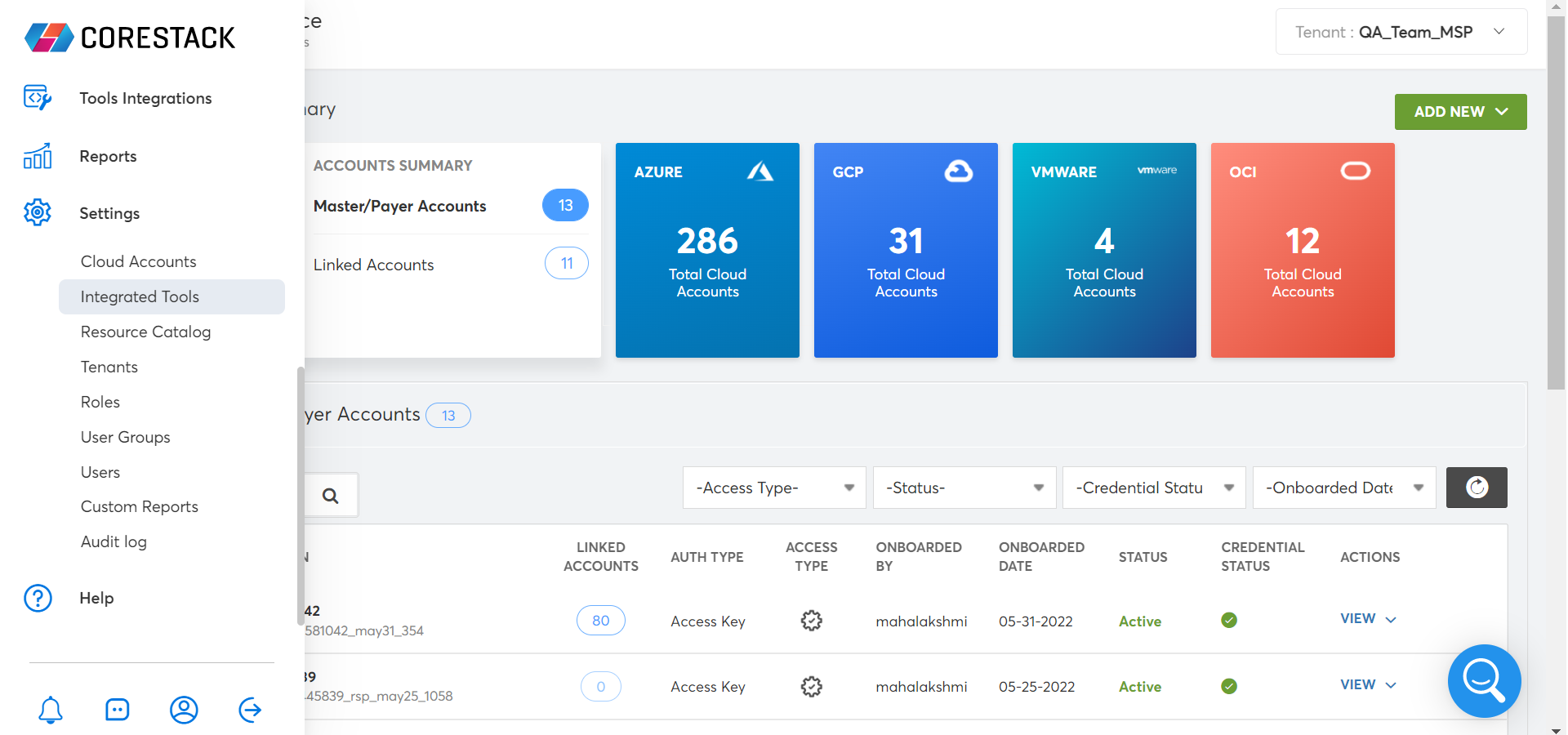Click the Payer Accounts 13 count badge
This screenshot has height=735, width=1568.
pos(448,415)
